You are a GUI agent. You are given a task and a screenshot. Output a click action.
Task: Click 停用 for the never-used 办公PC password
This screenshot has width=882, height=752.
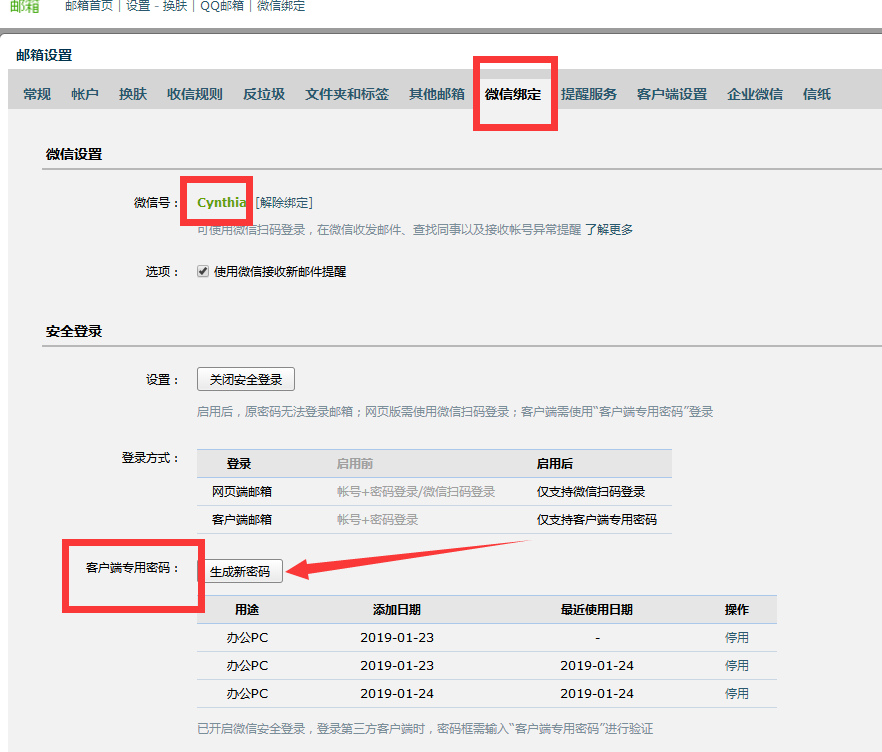click(x=737, y=637)
